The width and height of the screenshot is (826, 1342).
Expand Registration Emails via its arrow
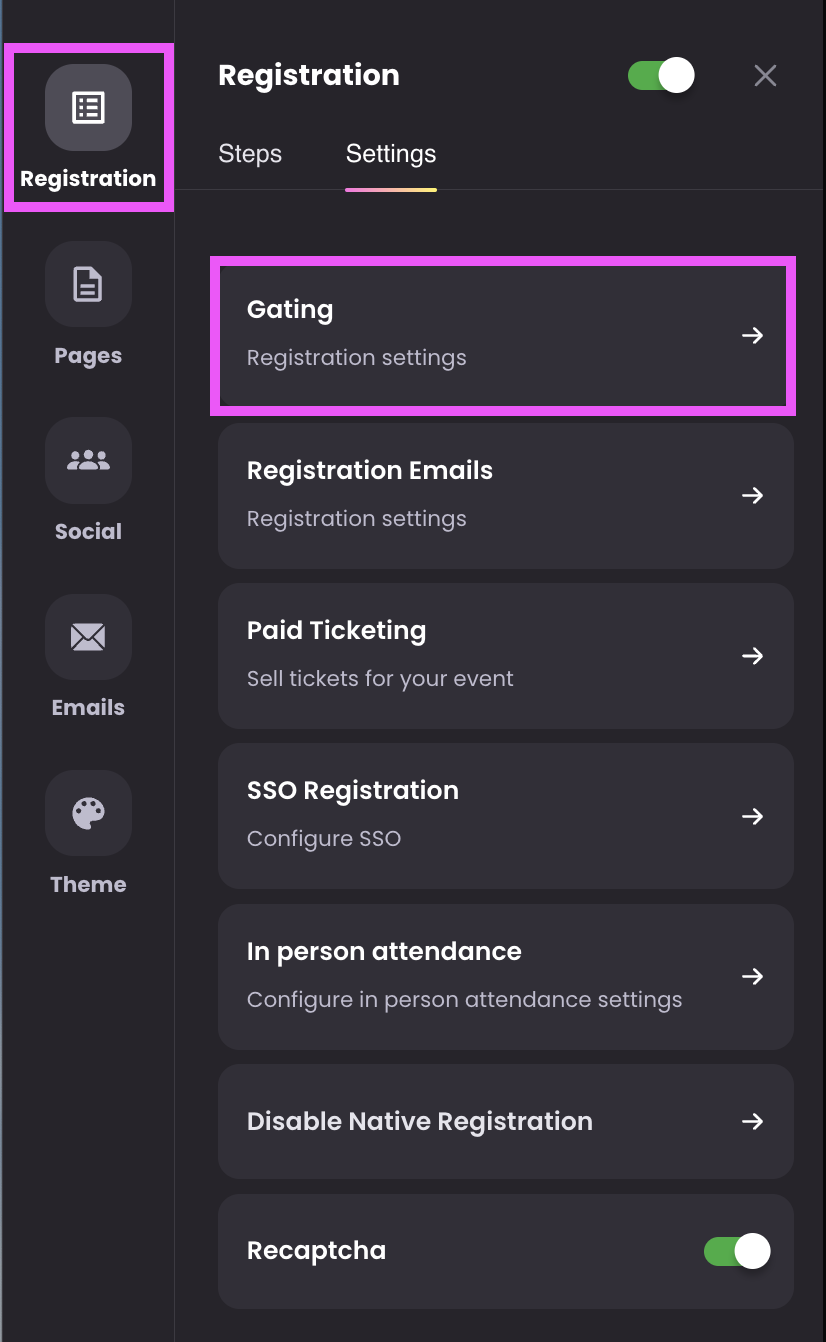752,496
